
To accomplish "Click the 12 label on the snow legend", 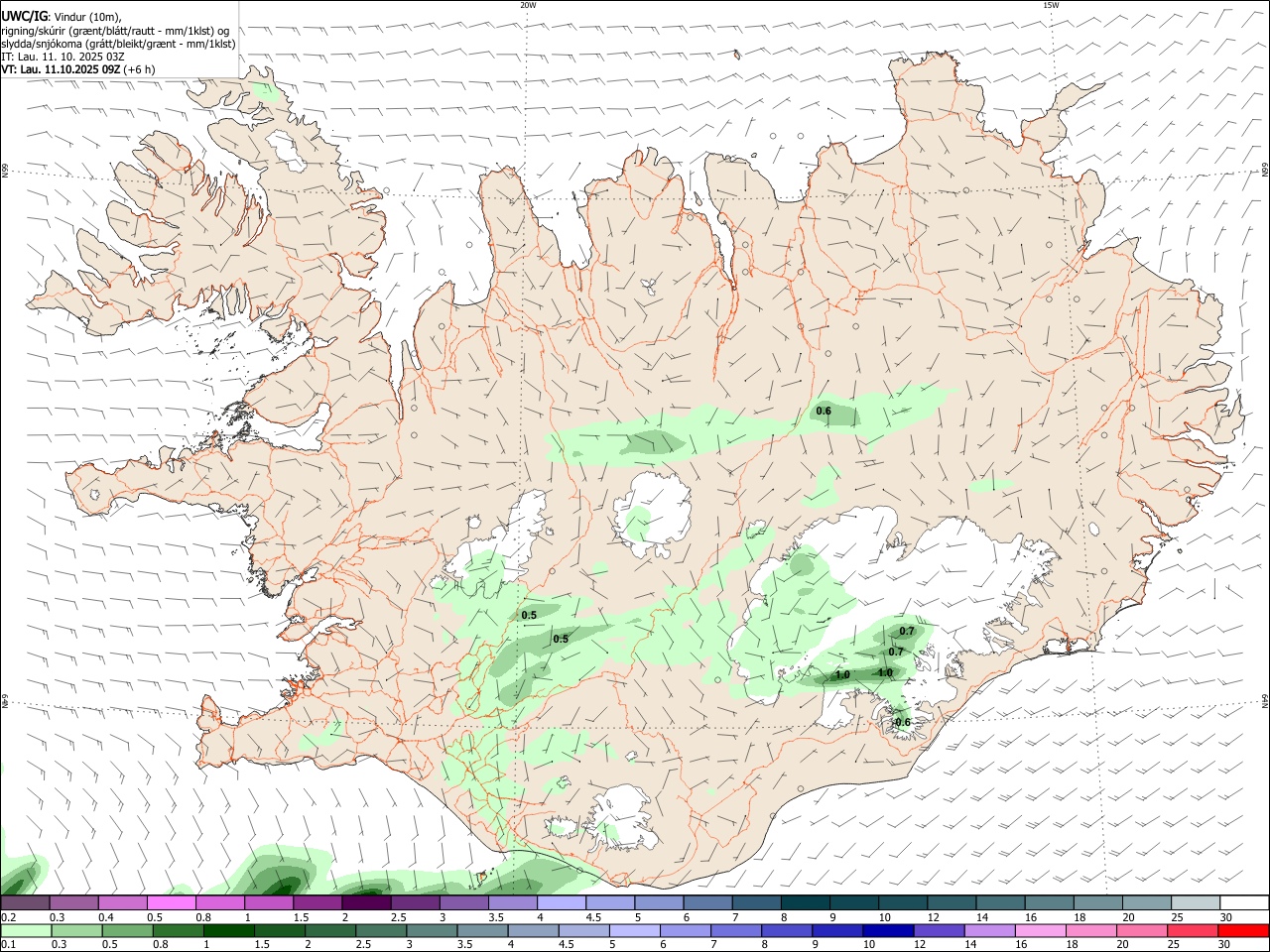I will click(x=933, y=917).
